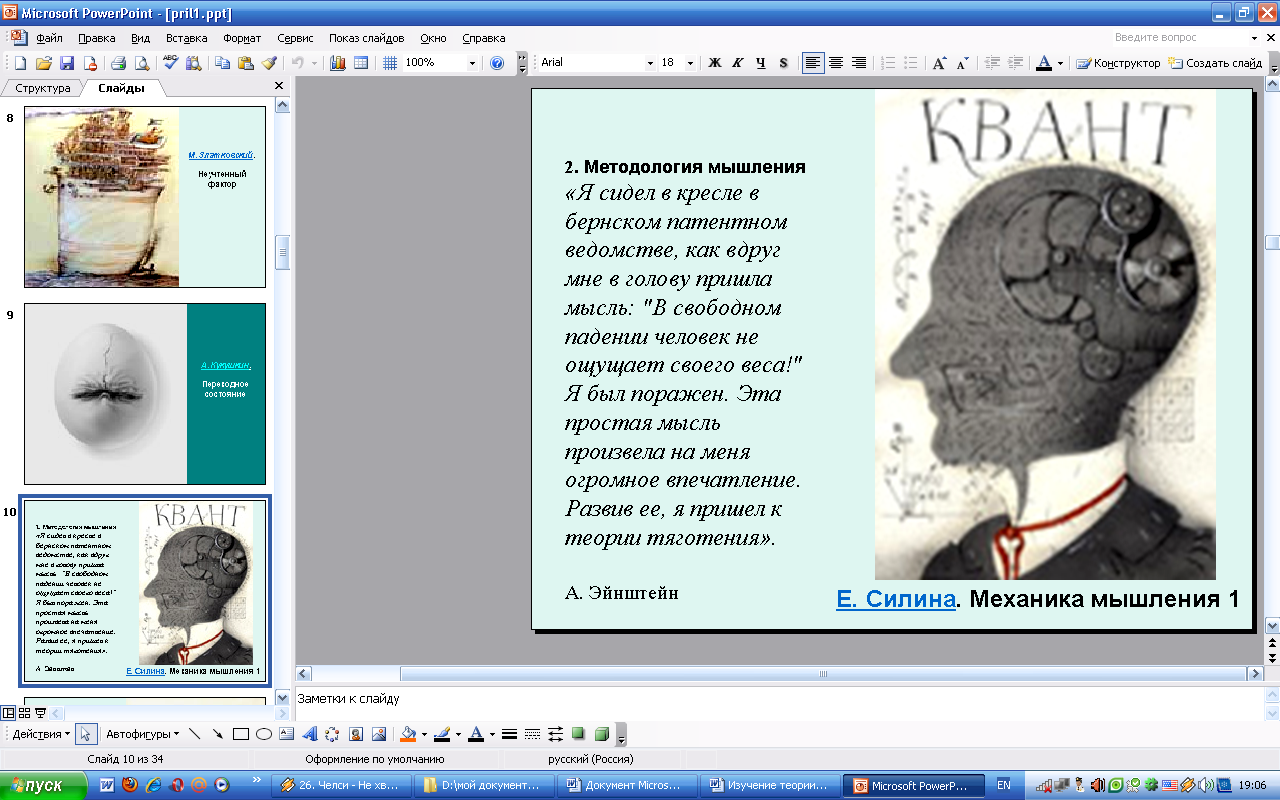This screenshot has height=800, width=1280.
Task: Select the Line drawing tool
Action: click(195, 734)
